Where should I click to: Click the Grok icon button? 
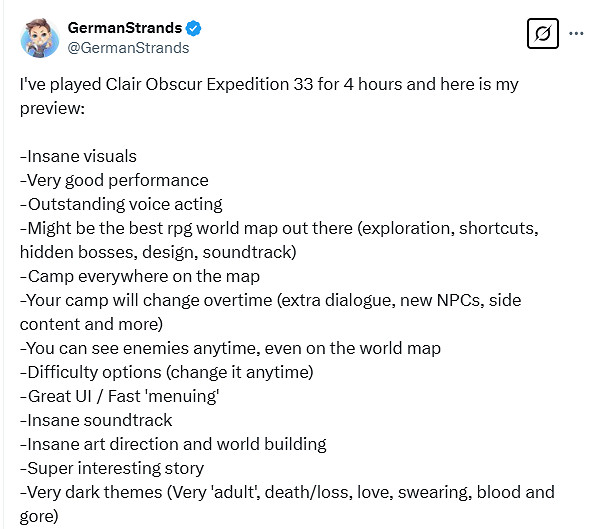click(x=542, y=34)
